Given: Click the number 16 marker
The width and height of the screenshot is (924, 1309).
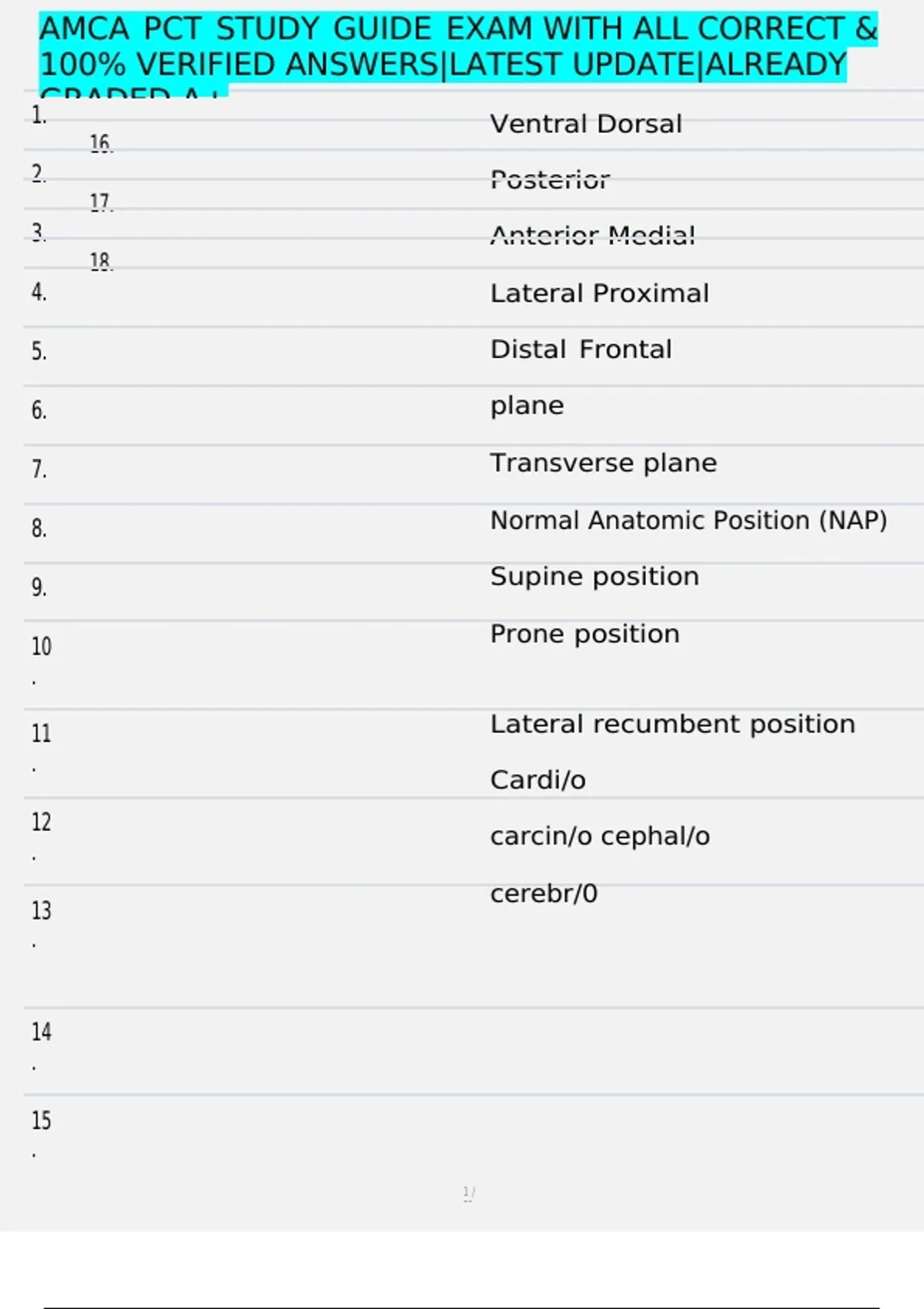Looking at the screenshot, I should click(x=101, y=143).
